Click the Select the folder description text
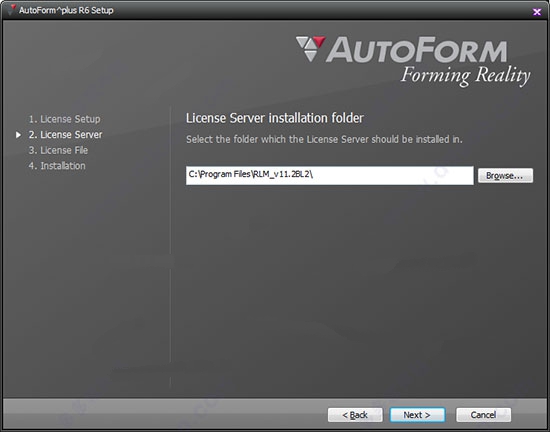The width and height of the screenshot is (550, 432). (324, 140)
